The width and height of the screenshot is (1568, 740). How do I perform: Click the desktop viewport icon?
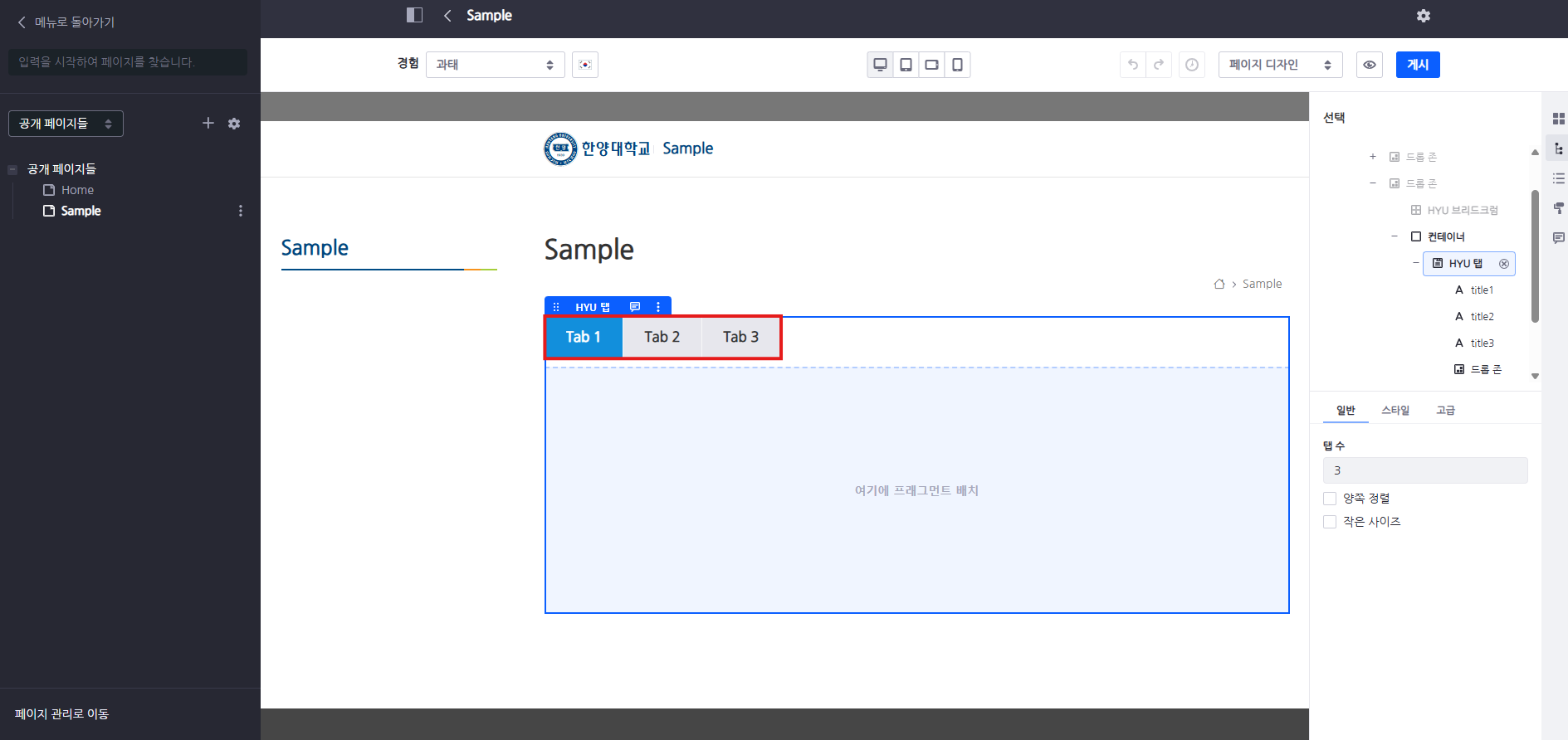(x=880, y=65)
